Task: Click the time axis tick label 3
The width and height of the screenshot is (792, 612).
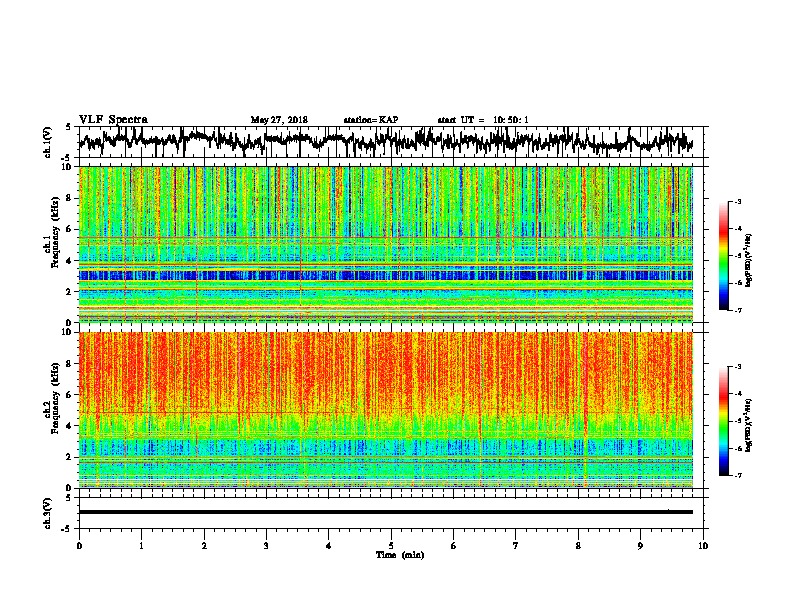Action: [266, 546]
